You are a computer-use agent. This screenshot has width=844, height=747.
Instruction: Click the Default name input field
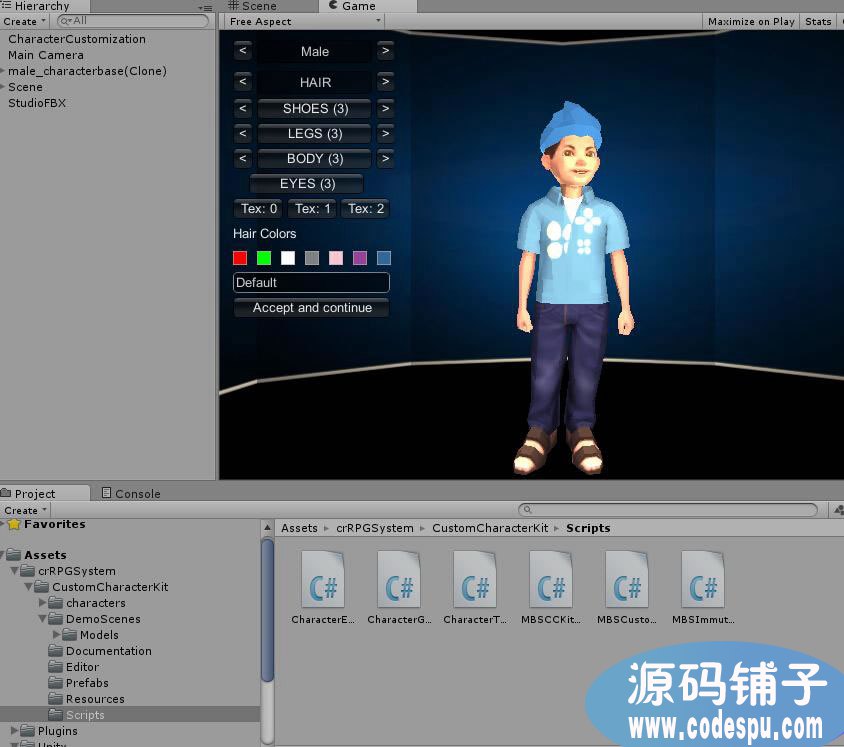312,283
